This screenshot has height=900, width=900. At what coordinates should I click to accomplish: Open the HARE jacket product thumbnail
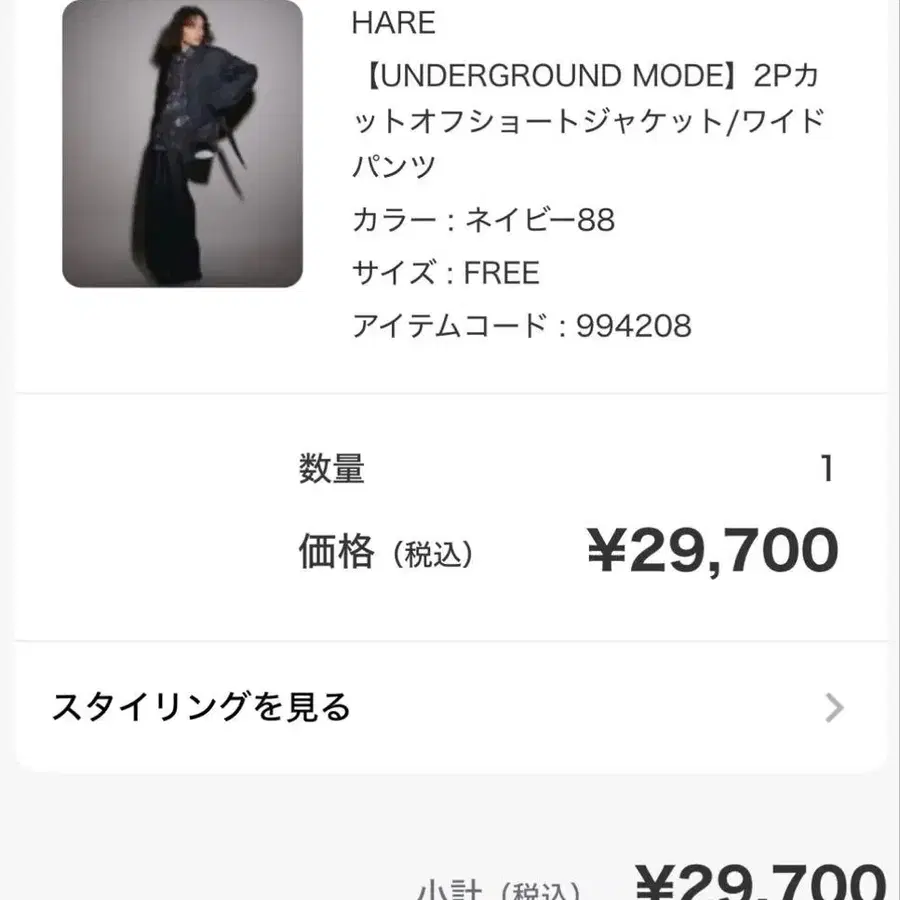(182, 144)
